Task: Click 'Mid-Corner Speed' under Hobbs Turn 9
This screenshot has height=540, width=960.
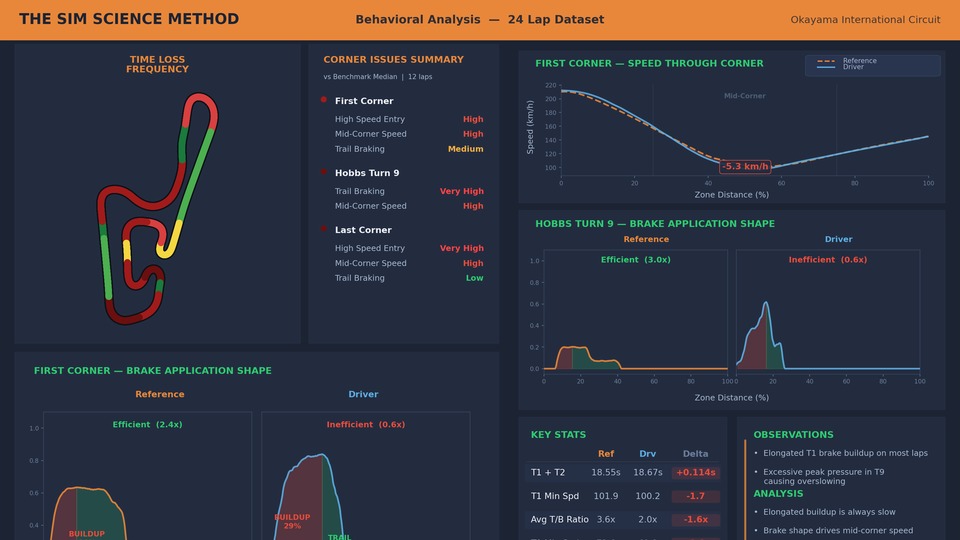Action: [370, 206]
